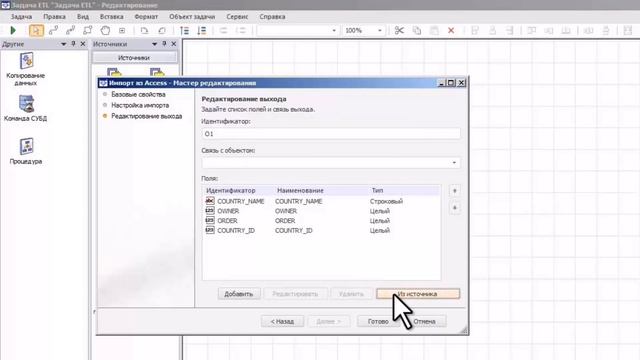
Task: Go to Базовые свойства wizard step
Action: pos(138,94)
